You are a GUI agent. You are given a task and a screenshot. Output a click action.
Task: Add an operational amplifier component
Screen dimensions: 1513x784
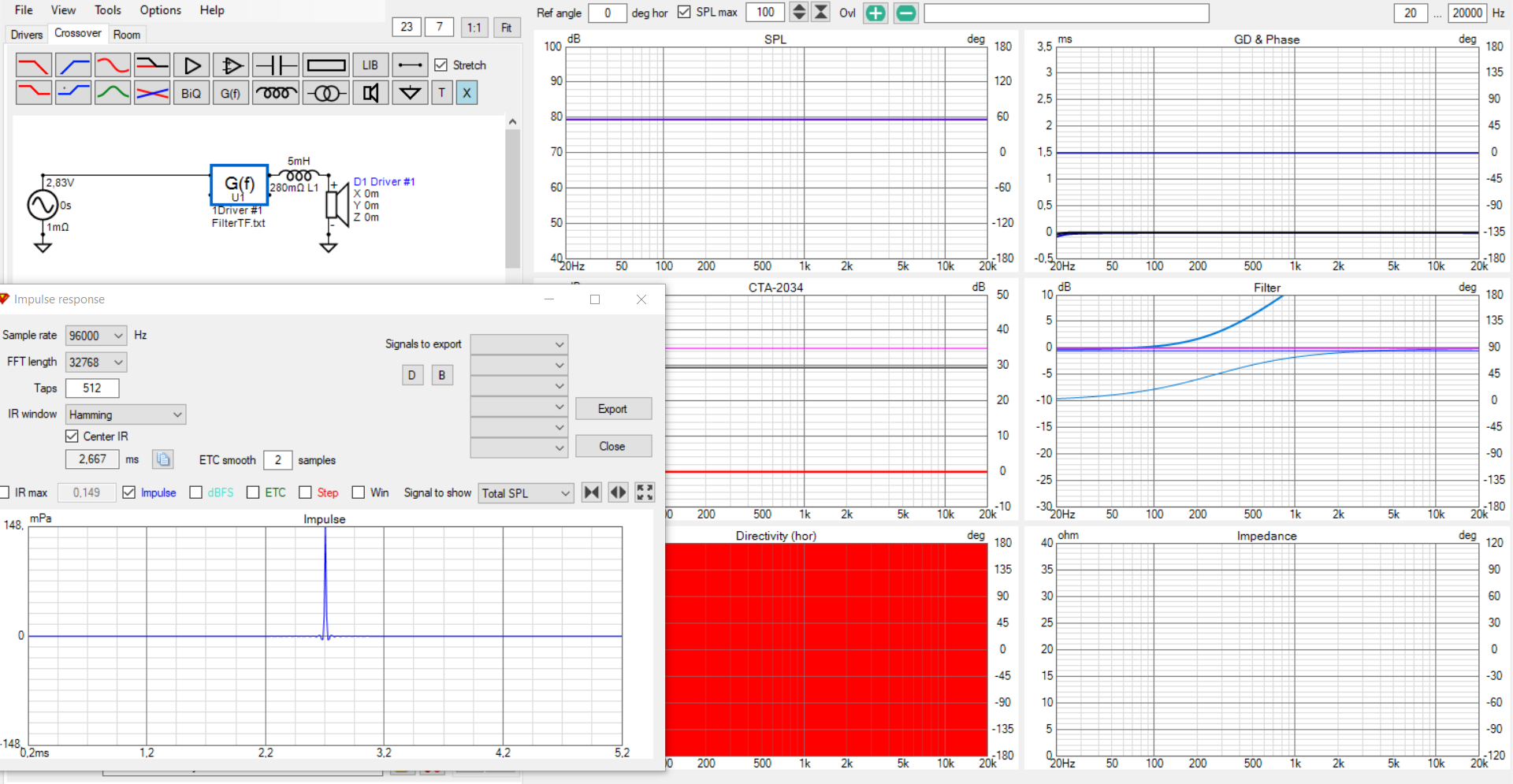231,65
